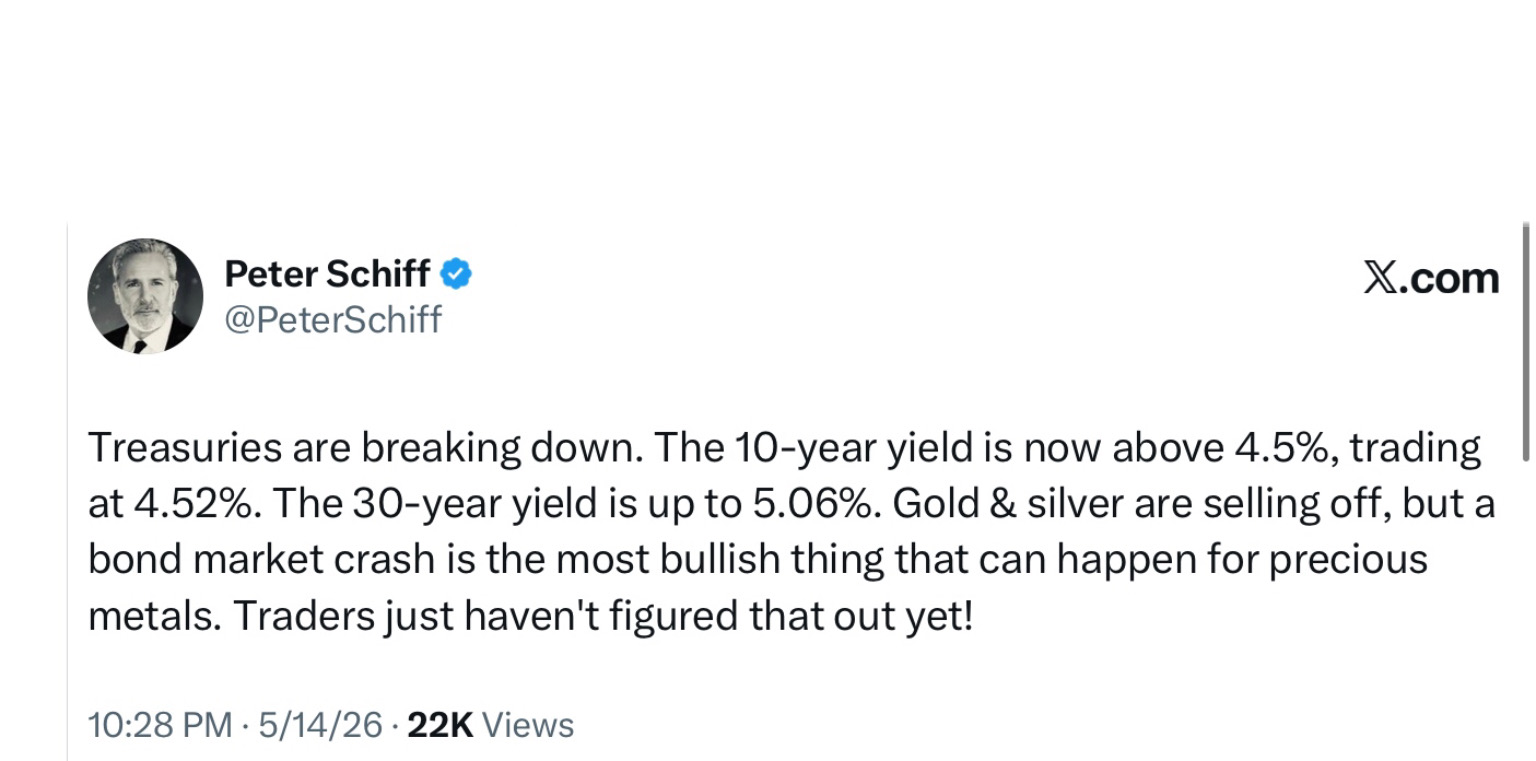Open Peter Schiff's profile avatar photo
The image size is (1536, 761).
pos(145,296)
